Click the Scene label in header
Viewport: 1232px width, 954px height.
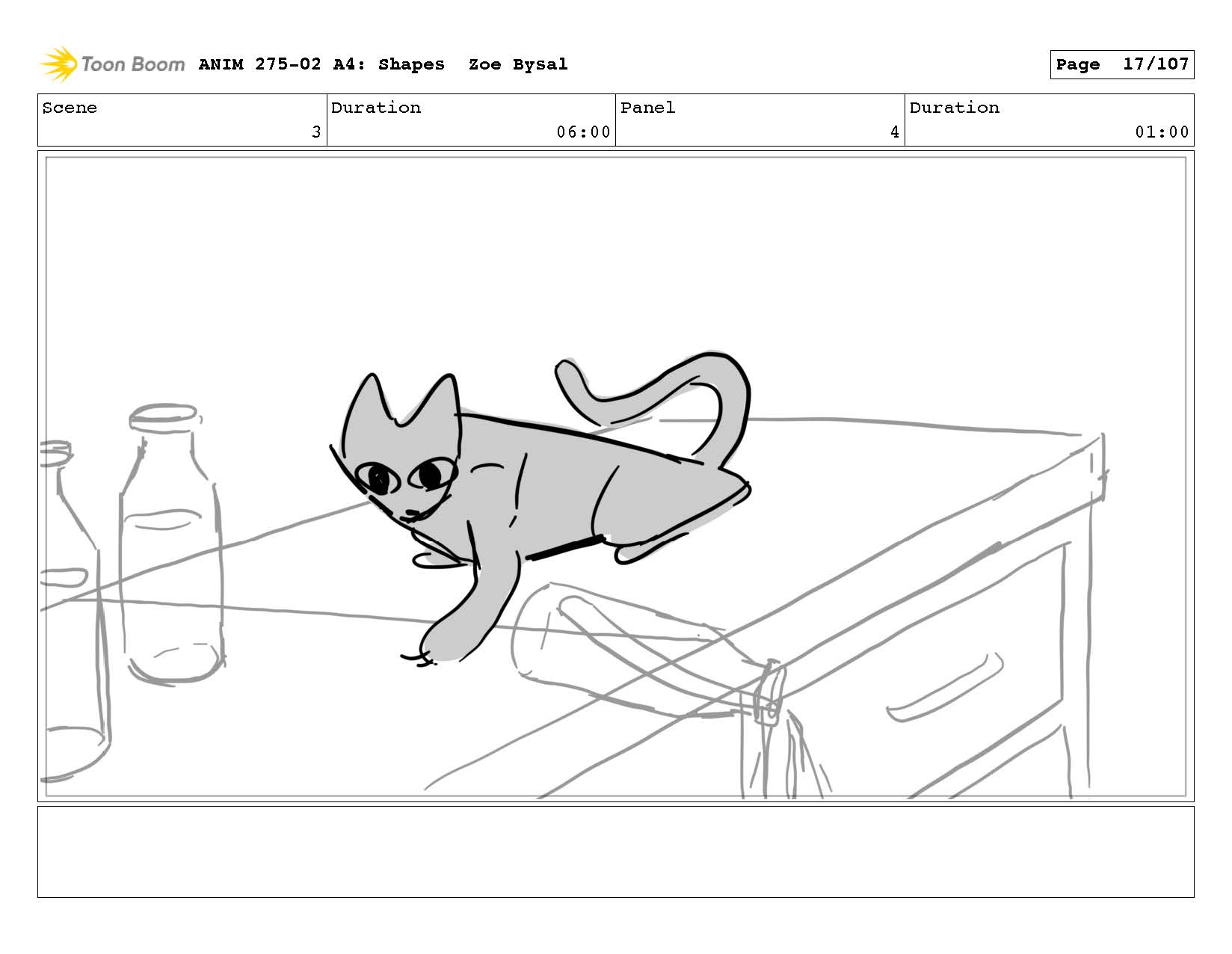click(x=70, y=108)
